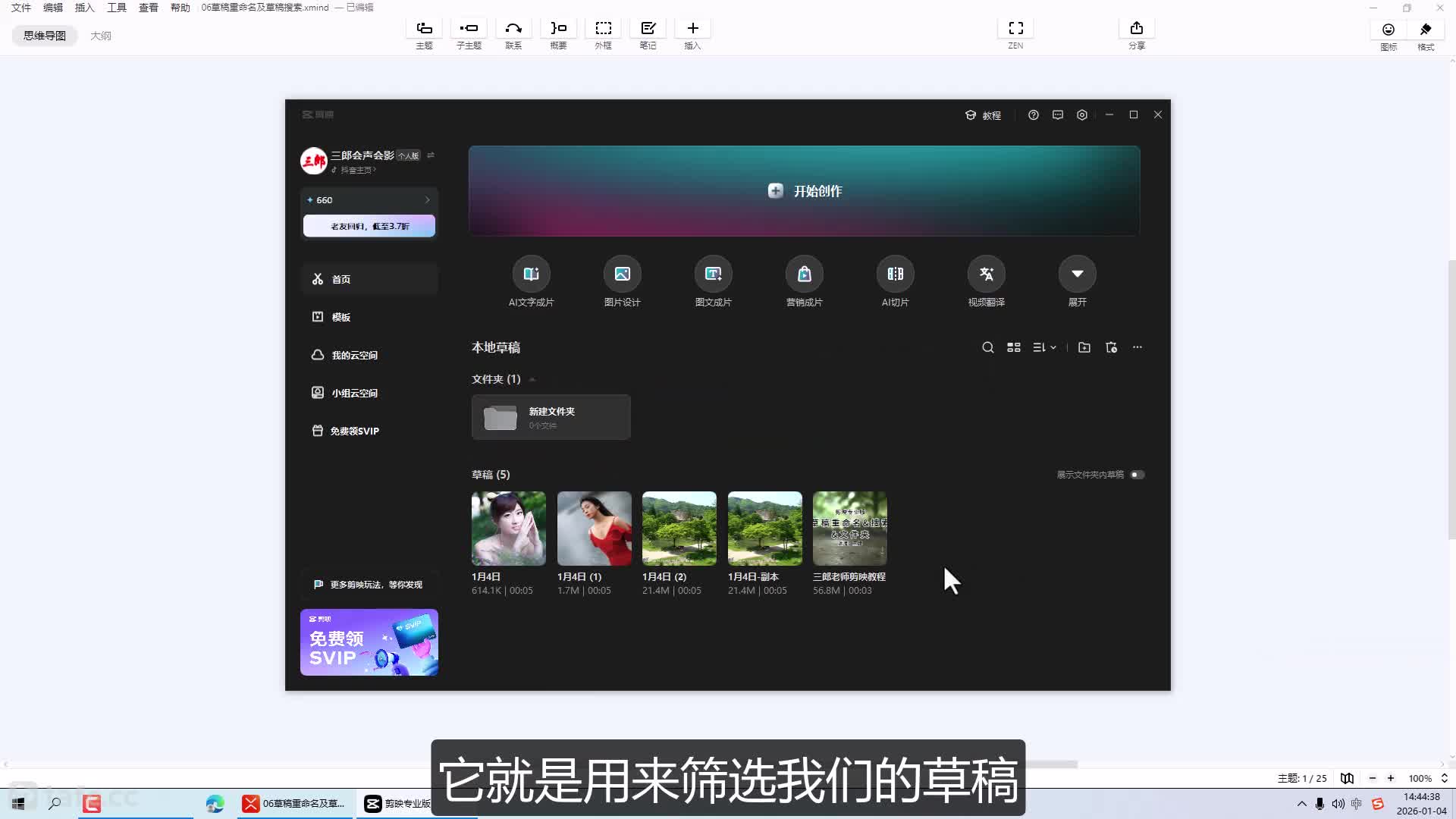
Task: Open 图片设计 tool
Action: tap(622, 275)
